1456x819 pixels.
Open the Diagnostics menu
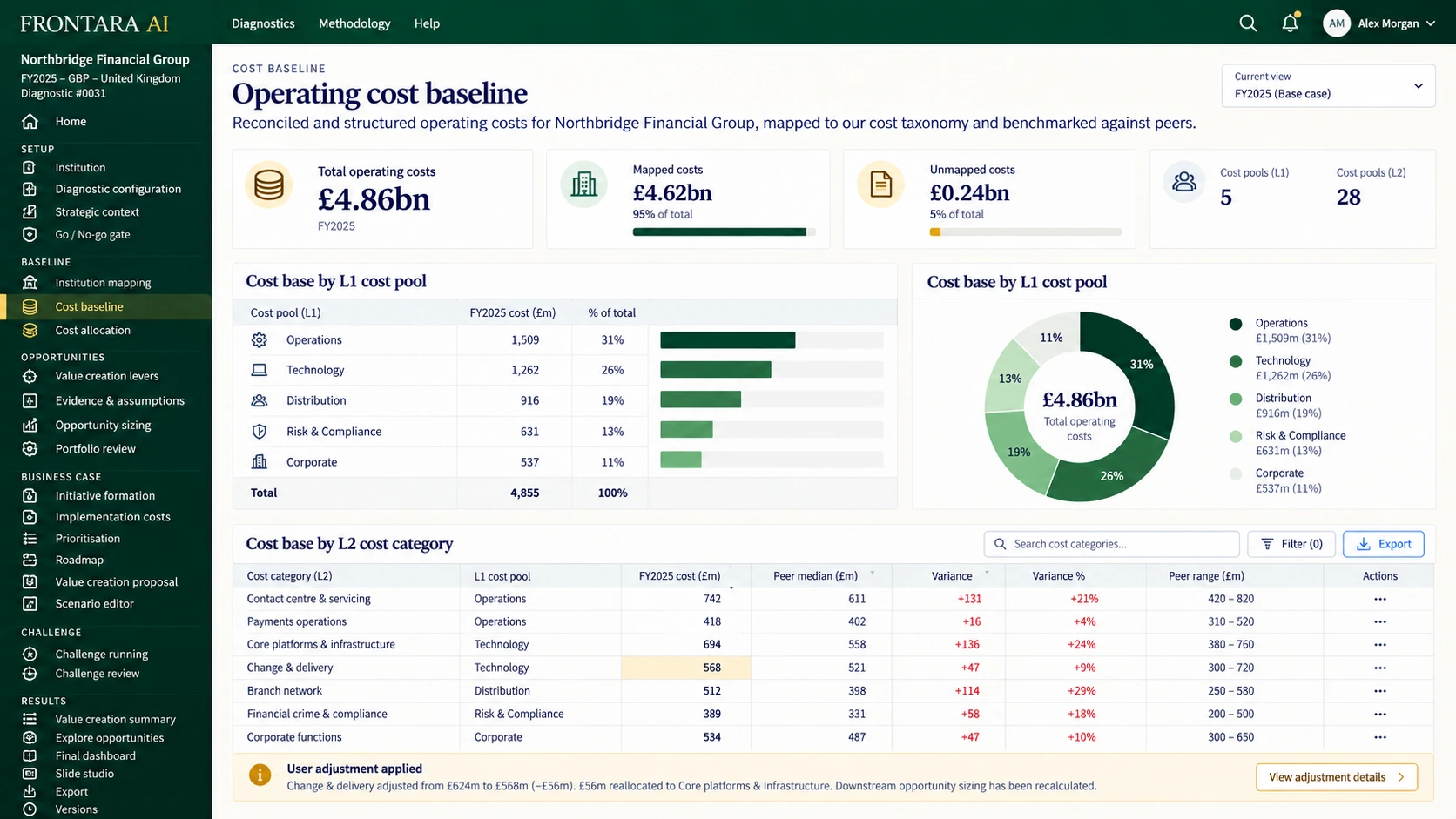pos(263,23)
